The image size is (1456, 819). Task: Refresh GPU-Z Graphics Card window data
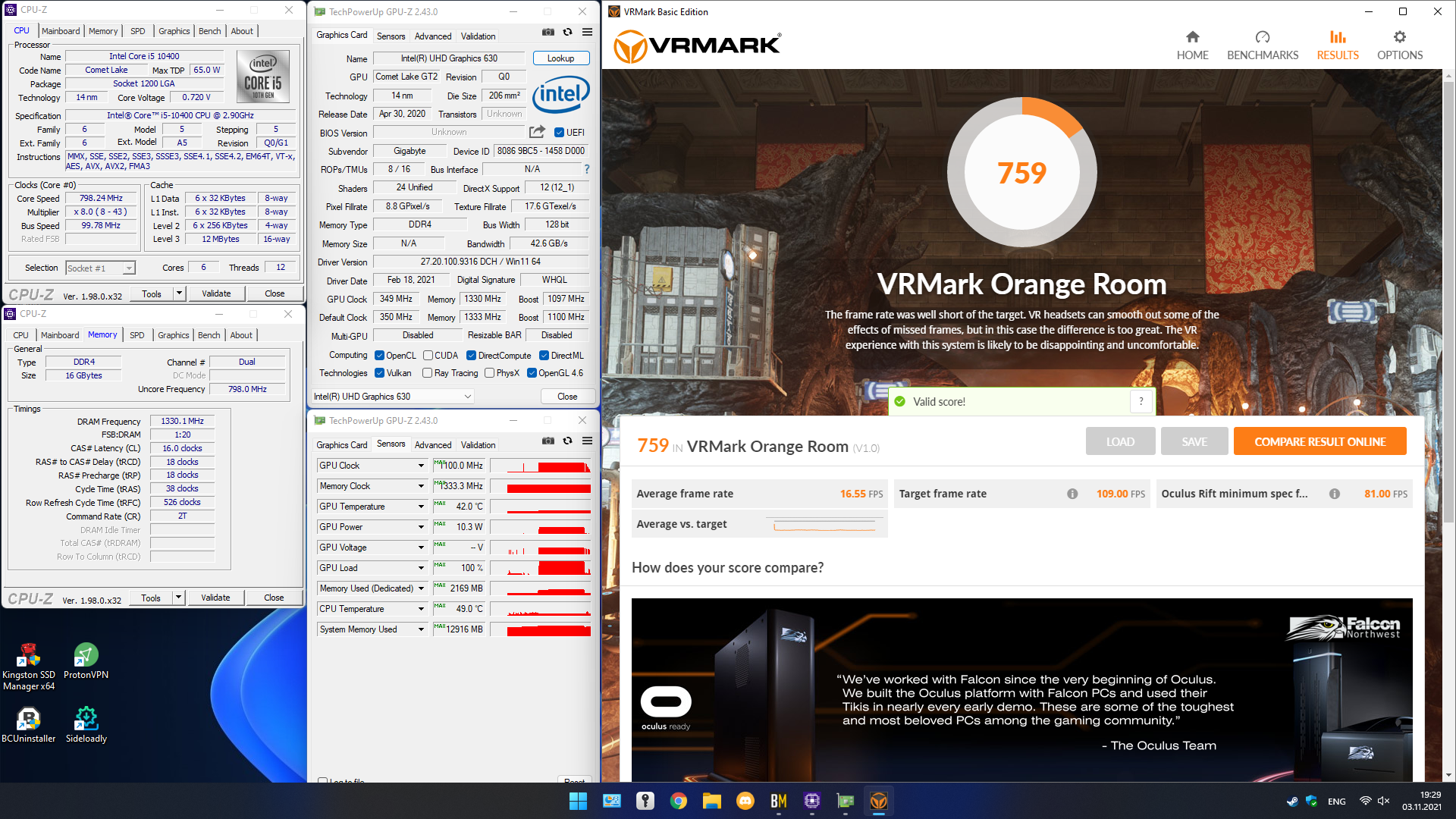pos(567,32)
